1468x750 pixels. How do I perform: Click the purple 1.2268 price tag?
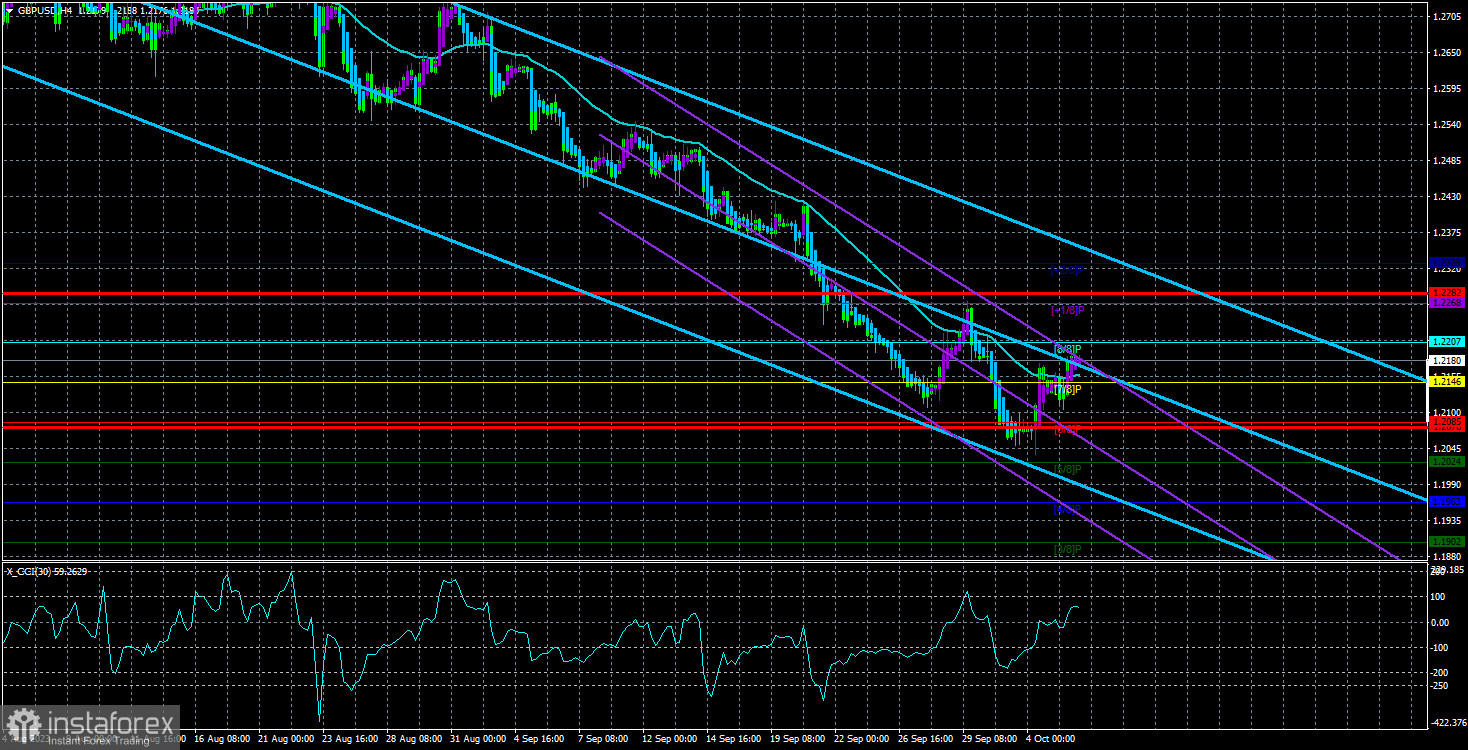(1448, 302)
